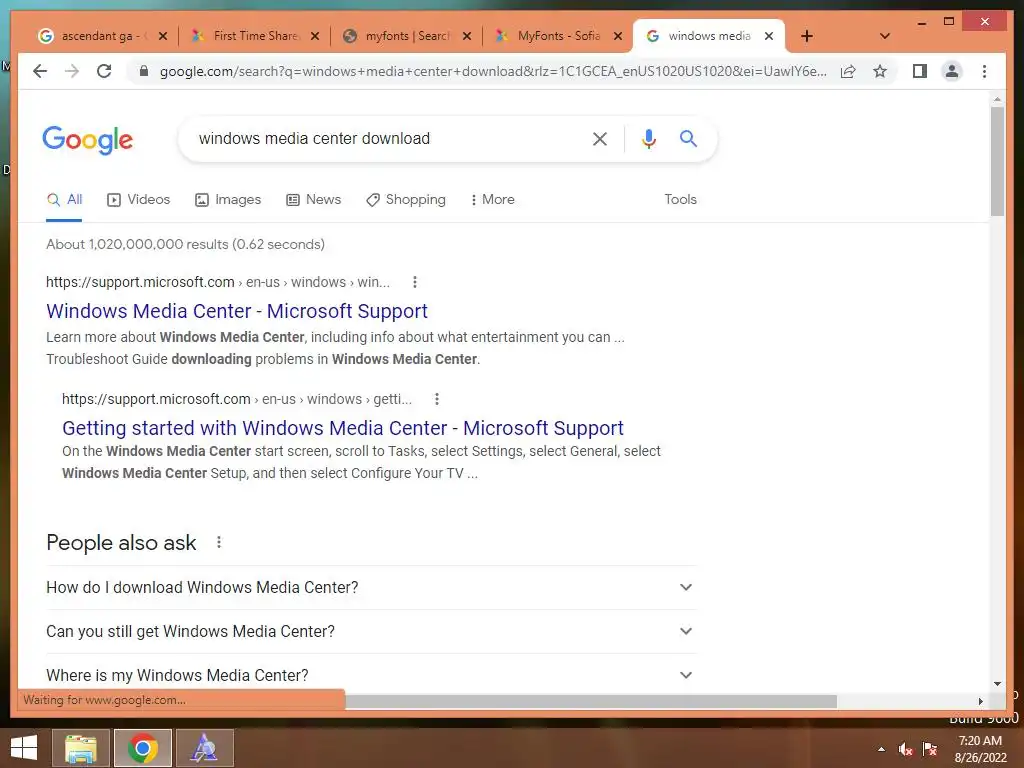Open the More filters dropdown
Screen dimensions: 1024x768
point(492,200)
